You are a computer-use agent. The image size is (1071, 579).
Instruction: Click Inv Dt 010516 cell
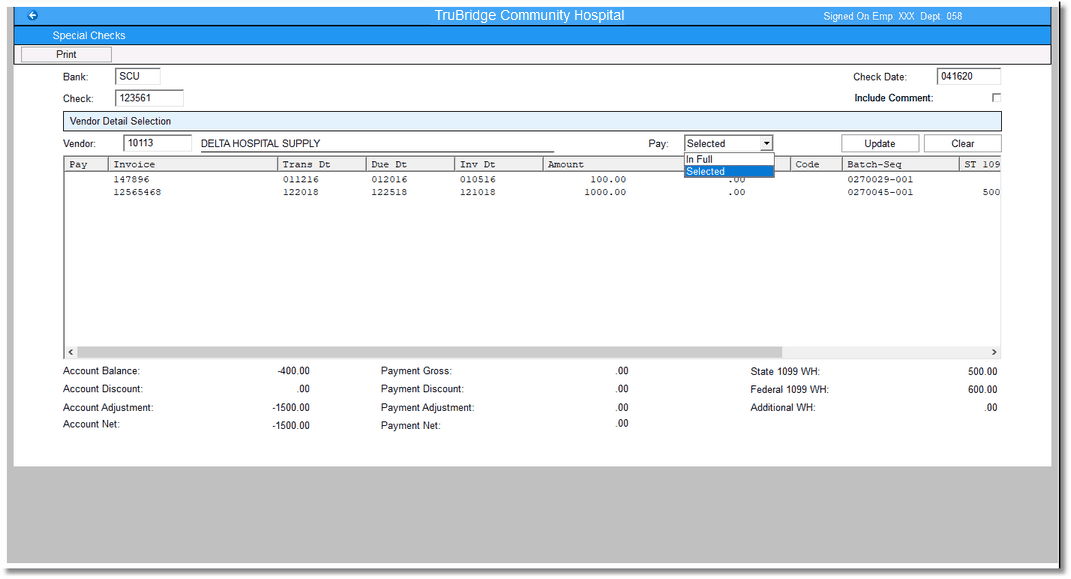click(x=477, y=180)
